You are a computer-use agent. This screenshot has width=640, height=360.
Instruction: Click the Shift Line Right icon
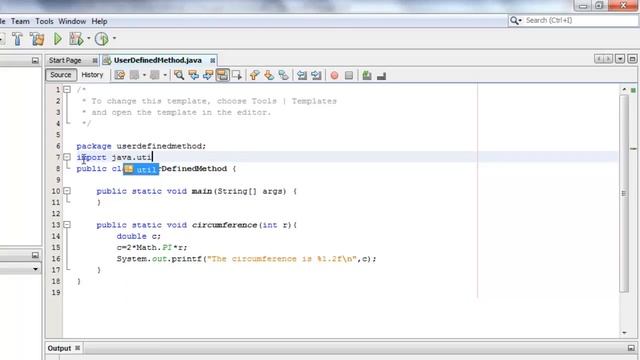pos(316,75)
